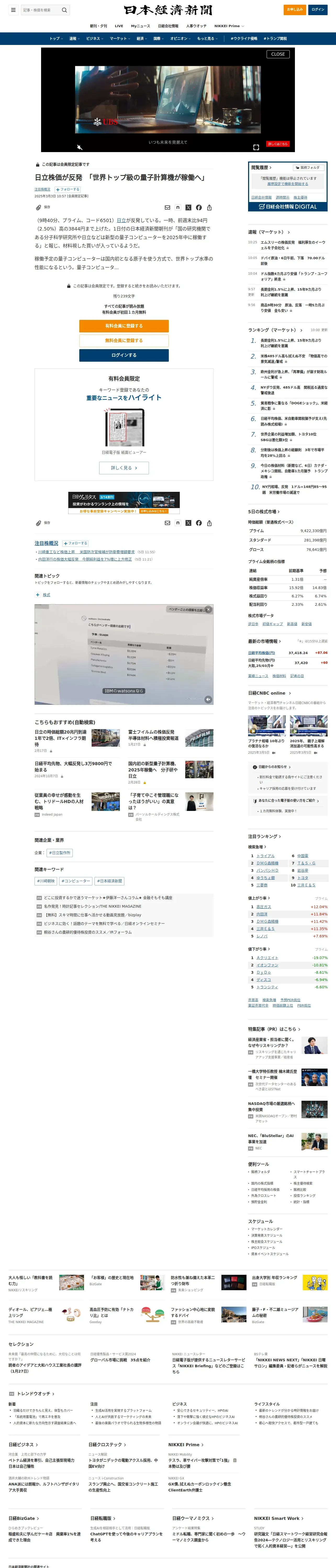The height and width of the screenshot is (1568, 336).
Task: Close the IBM watsonx video ad
Action: point(208,609)
